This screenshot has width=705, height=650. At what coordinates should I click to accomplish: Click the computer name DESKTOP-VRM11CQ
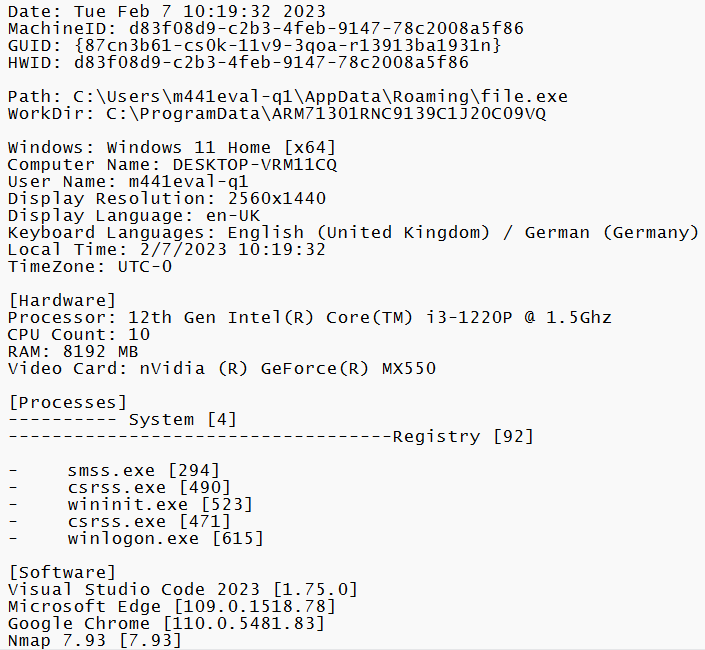[x=255, y=164]
